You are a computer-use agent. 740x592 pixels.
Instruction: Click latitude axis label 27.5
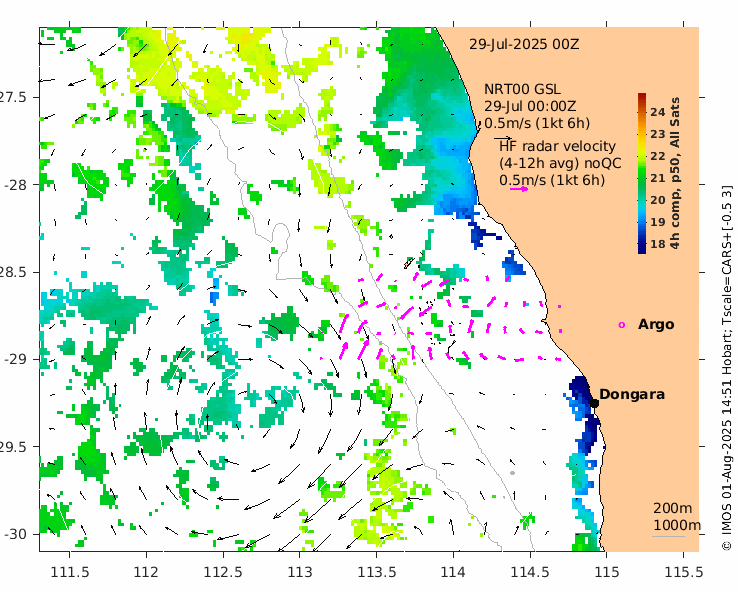pos(13,97)
